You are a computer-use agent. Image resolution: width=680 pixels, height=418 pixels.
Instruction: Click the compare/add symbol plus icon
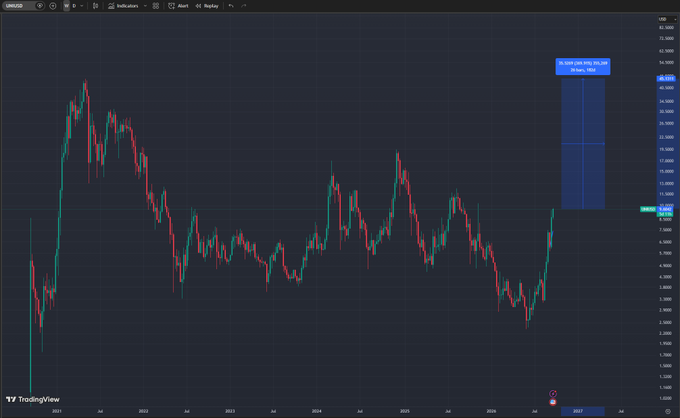click(x=53, y=6)
